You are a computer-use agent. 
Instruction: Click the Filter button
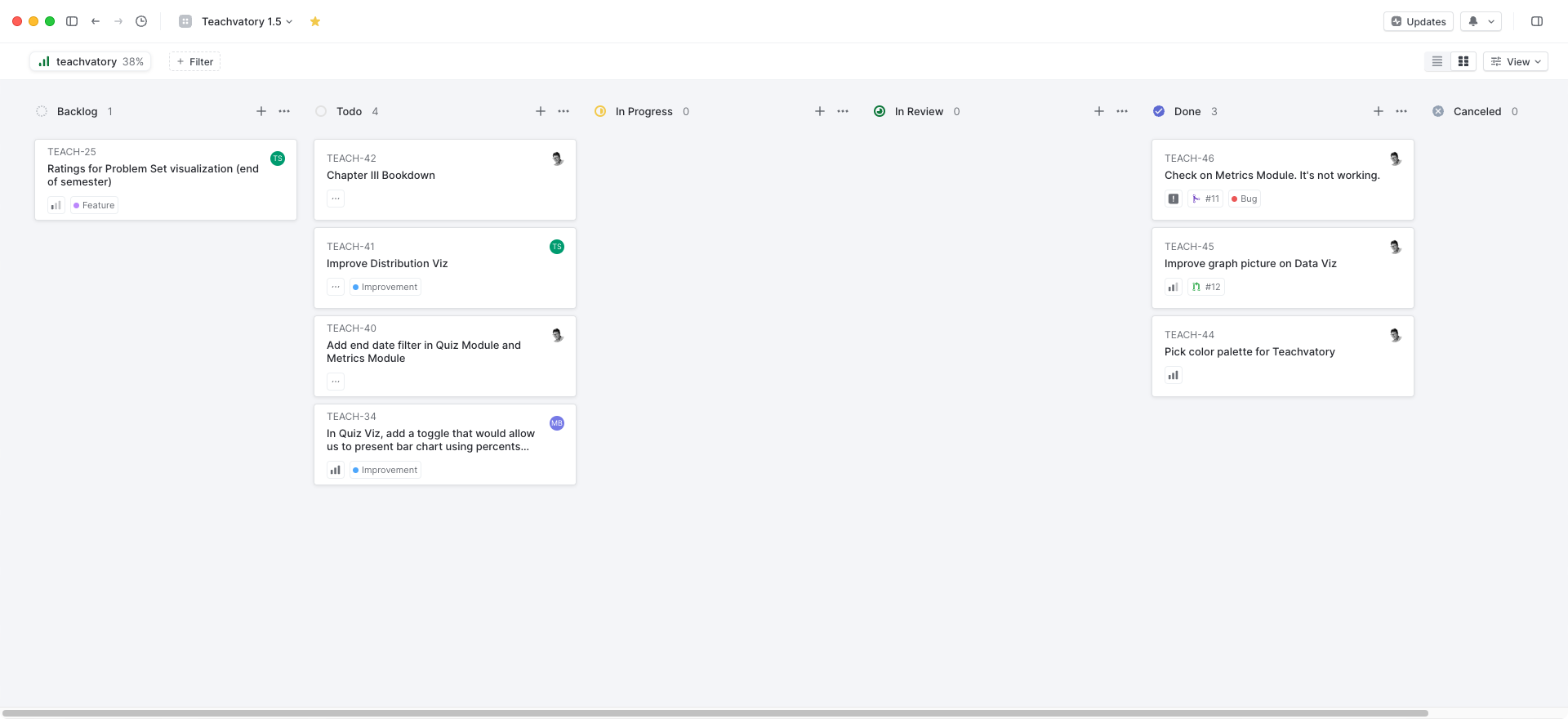pos(194,61)
